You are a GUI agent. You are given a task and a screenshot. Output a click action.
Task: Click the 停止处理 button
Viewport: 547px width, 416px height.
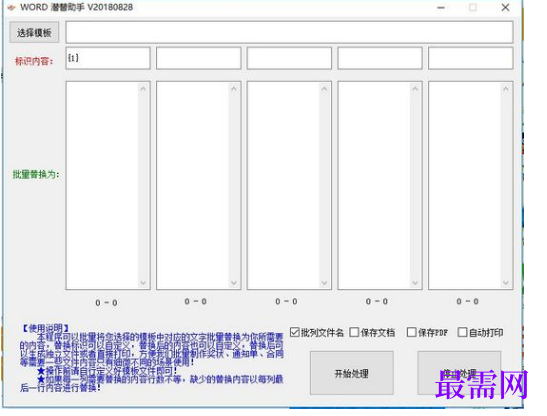(459, 373)
